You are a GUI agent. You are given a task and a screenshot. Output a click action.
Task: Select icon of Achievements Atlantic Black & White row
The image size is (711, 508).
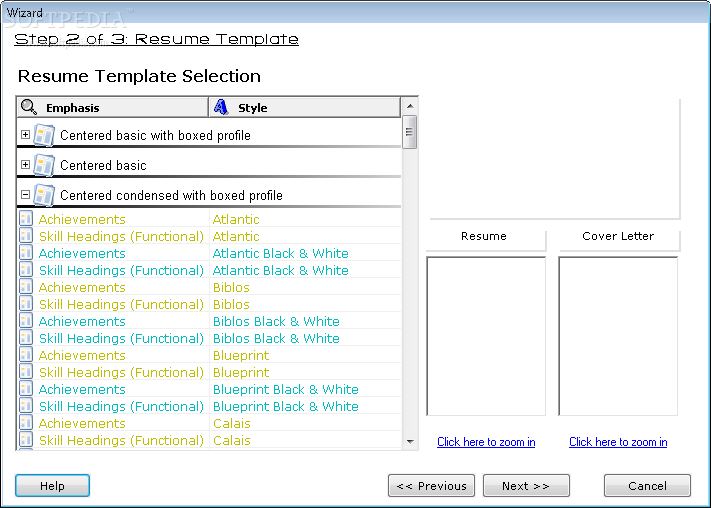pyautogui.click(x=26, y=253)
